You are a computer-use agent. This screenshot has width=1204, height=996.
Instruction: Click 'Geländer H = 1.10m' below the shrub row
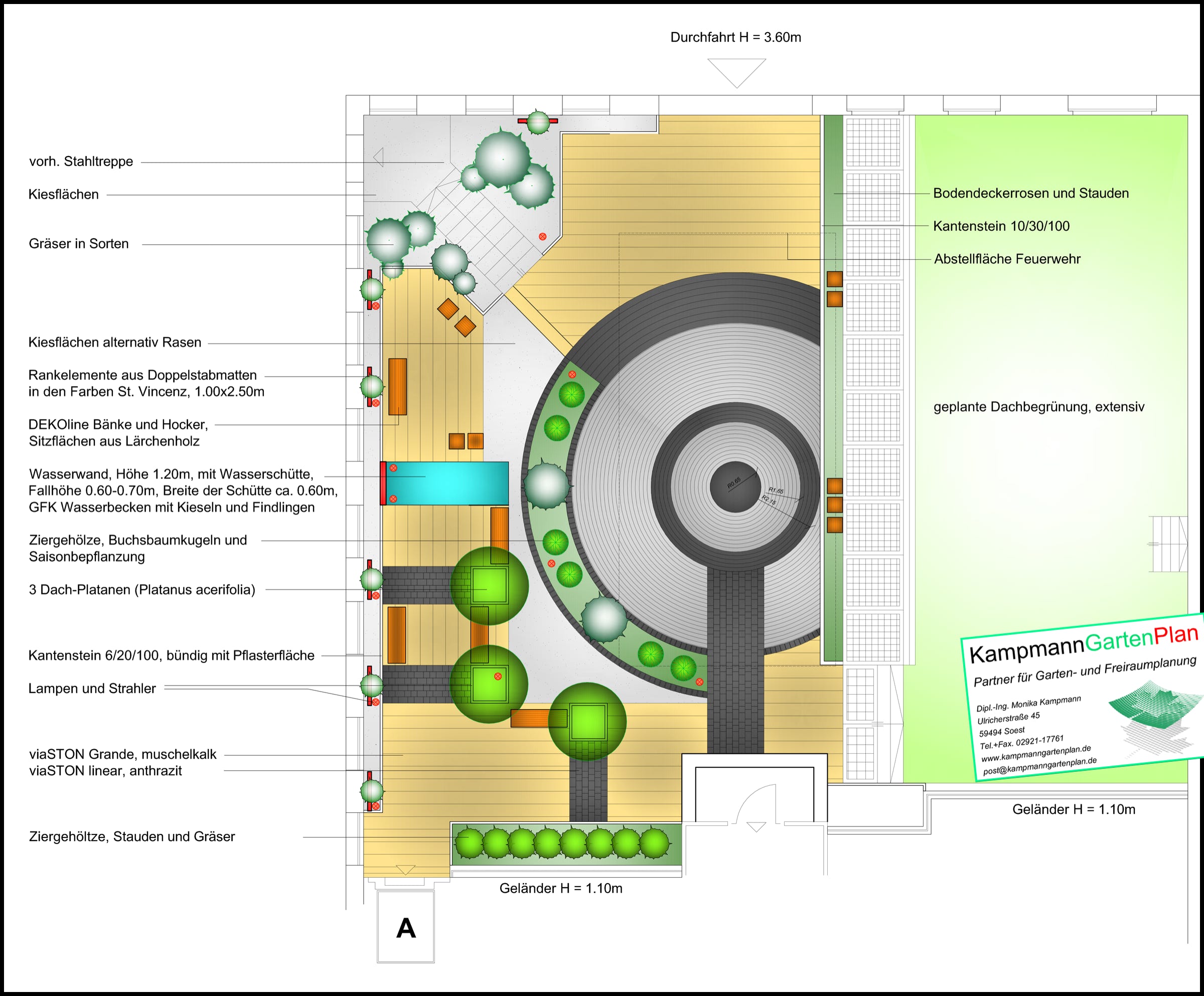(x=561, y=888)
